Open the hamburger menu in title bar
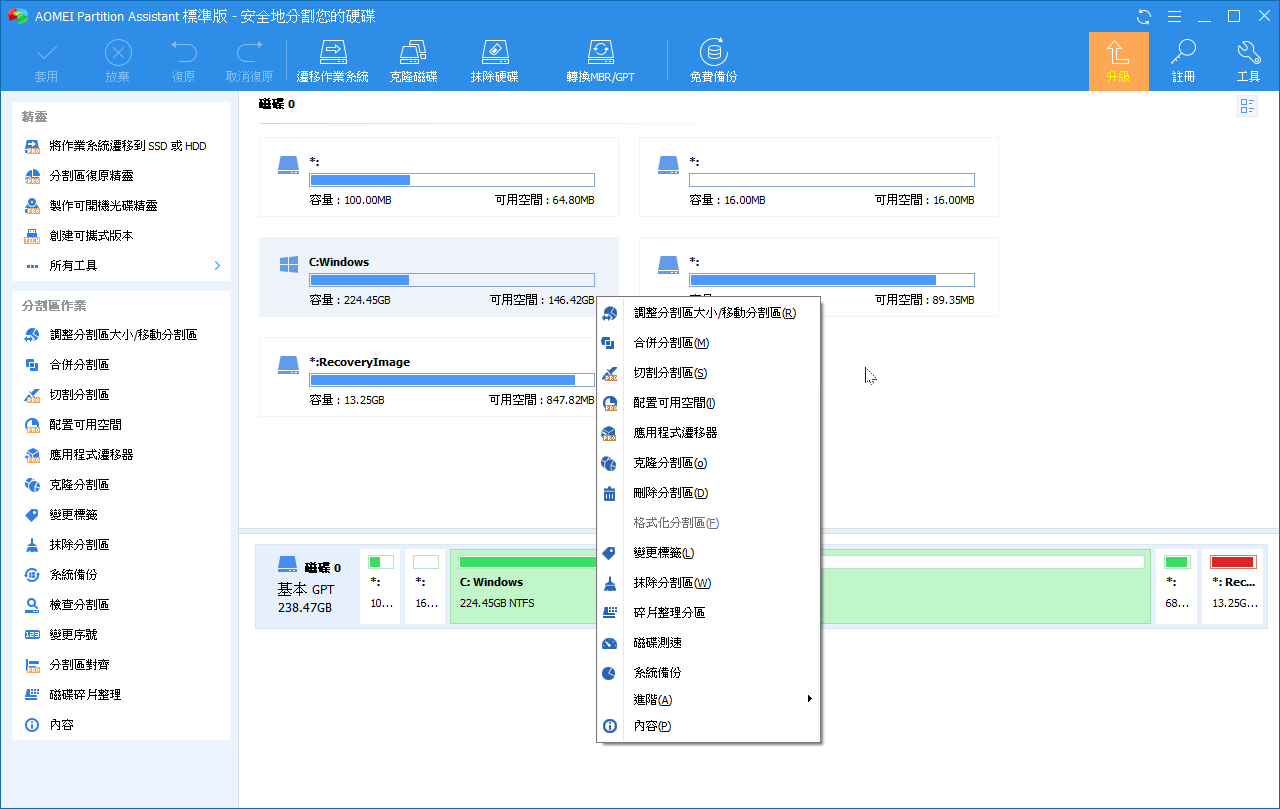Screen dimensions: 1280x809 point(1174,16)
